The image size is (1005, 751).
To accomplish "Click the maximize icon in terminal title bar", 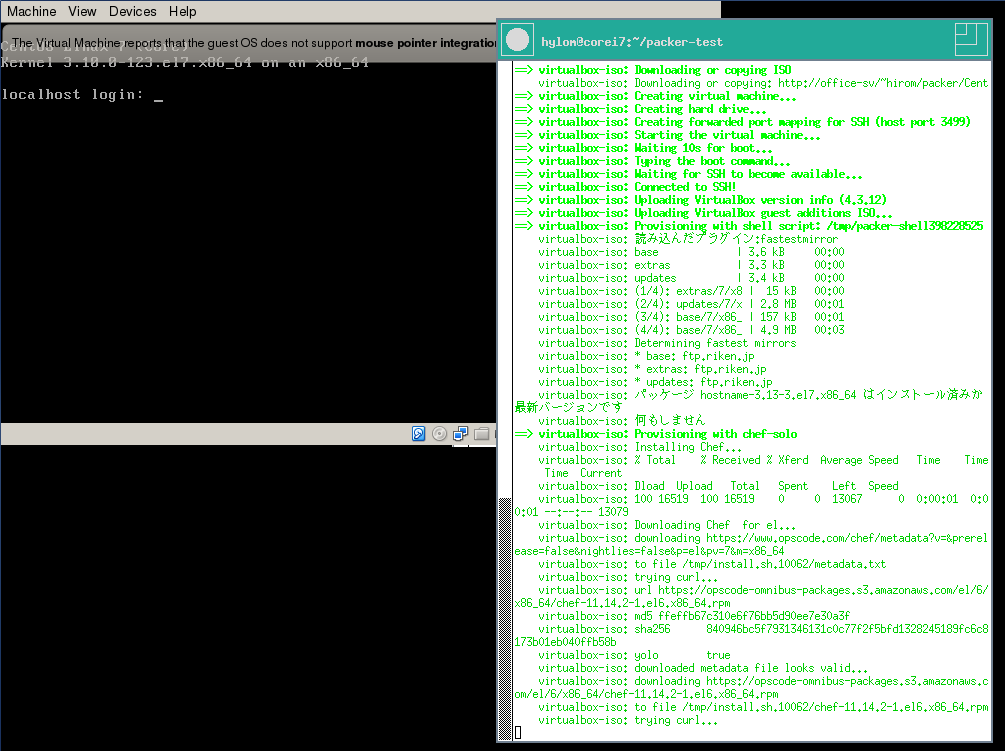I will point(971,40).
